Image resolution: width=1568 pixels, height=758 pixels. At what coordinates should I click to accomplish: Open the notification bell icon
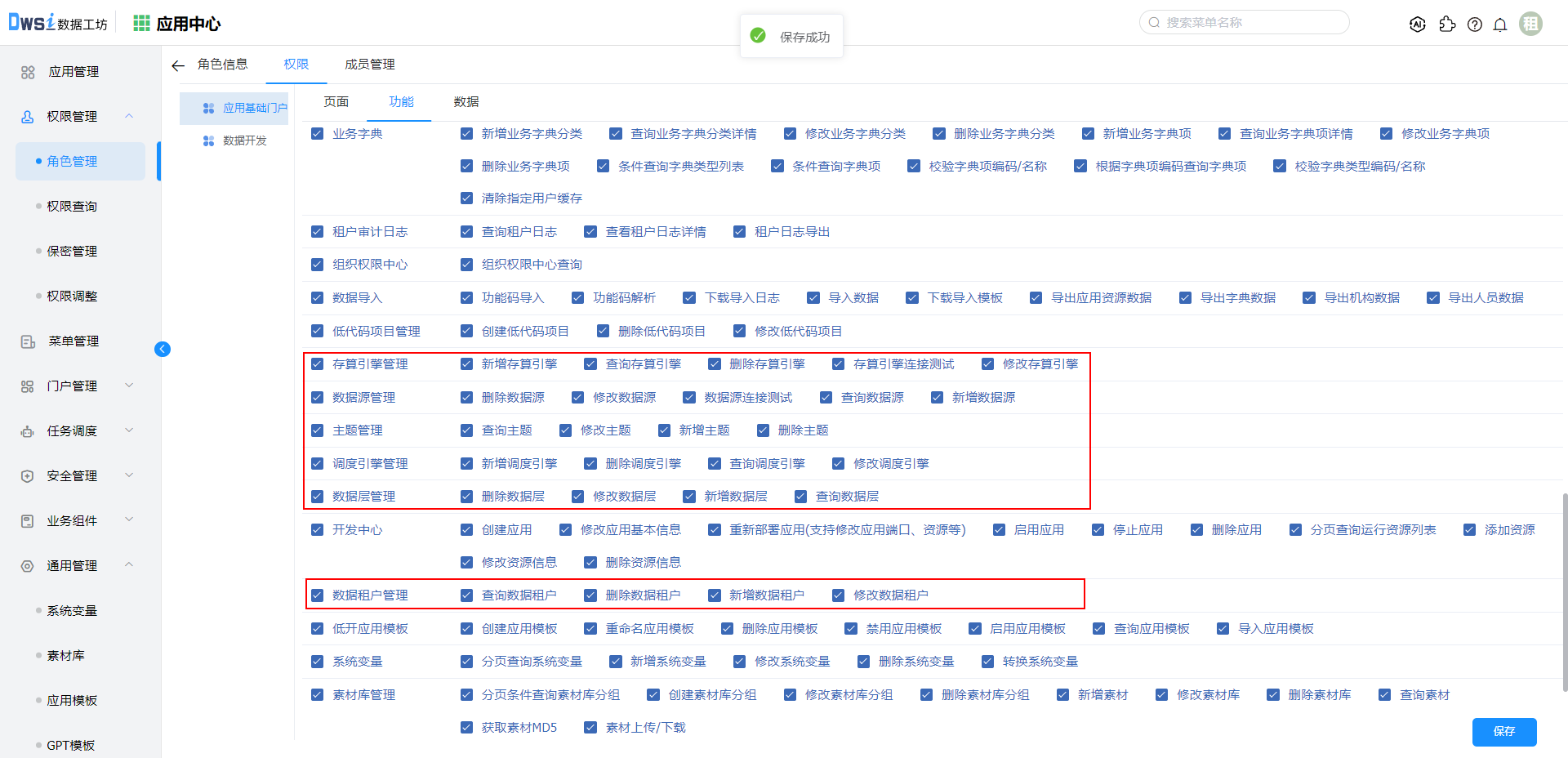coord(1499,25)
